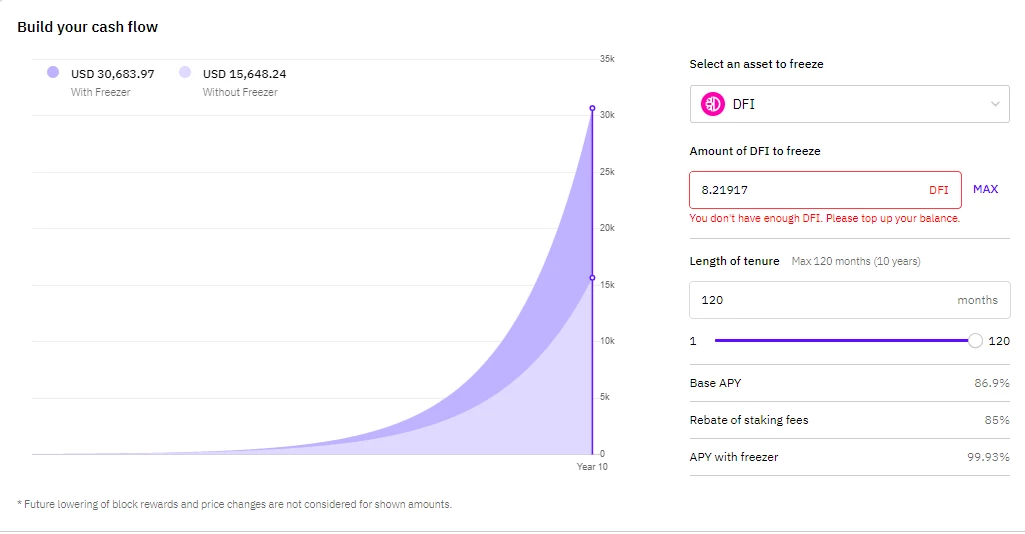Click the Year 10 axis label
Viewport: 1025px width, 534px height.
(x=592, y=467)
